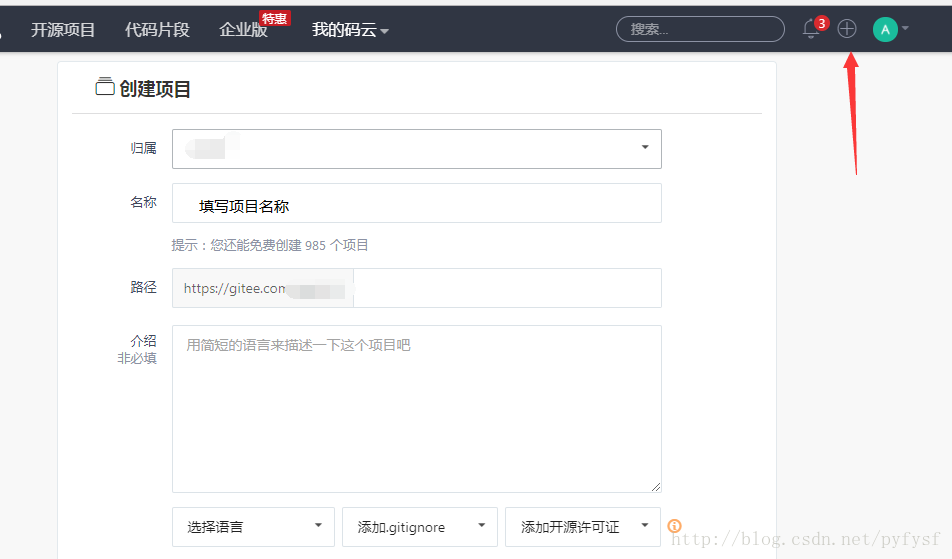Open the green user avatar menu

click(x=885, y=29)
